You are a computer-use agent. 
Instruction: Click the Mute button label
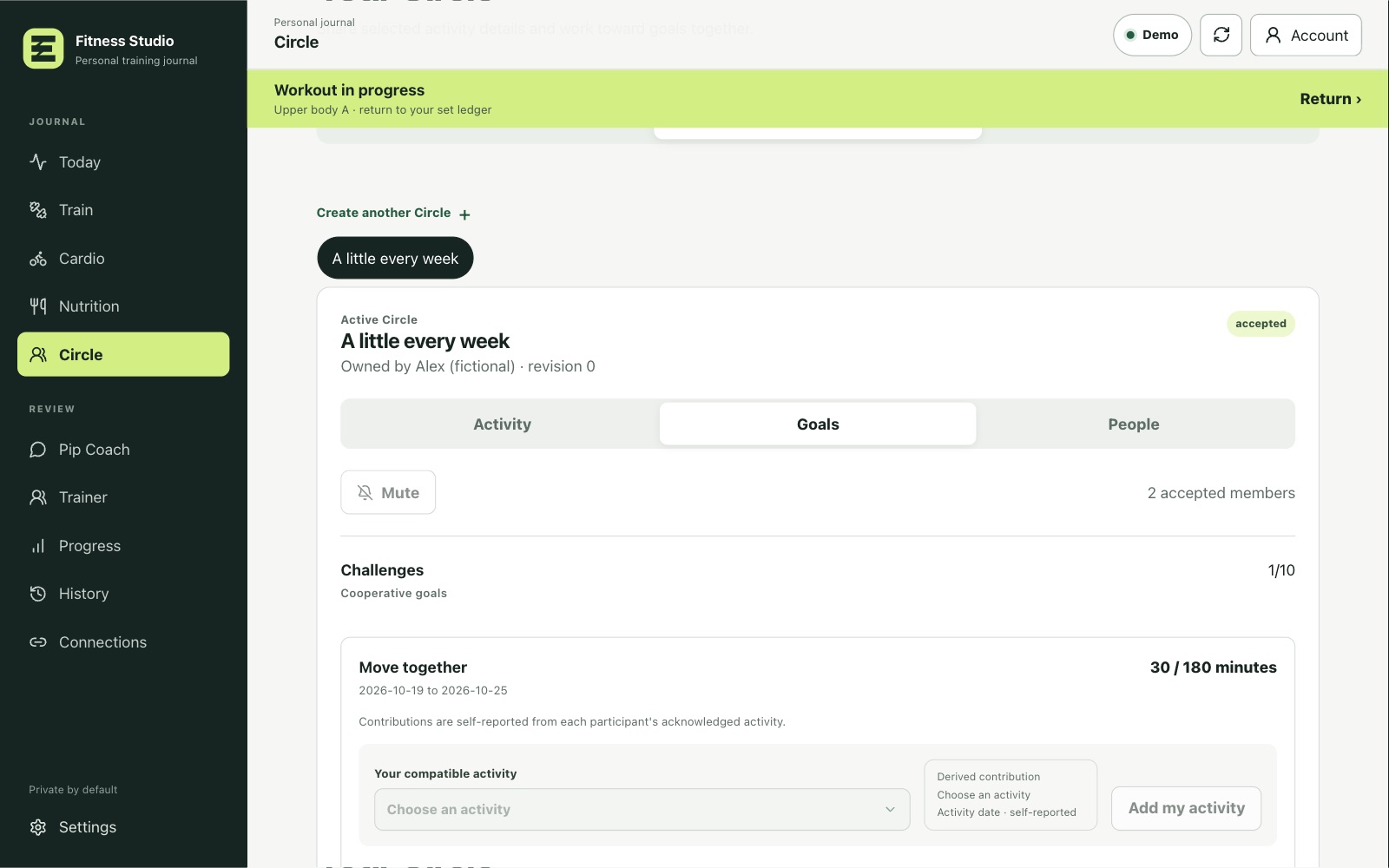[400, 493]
